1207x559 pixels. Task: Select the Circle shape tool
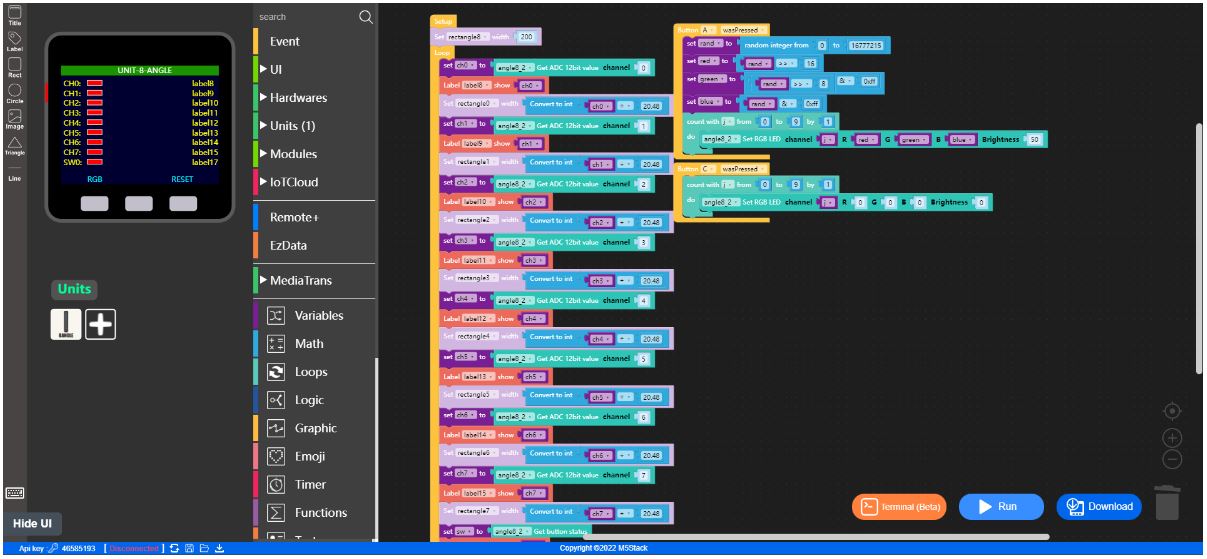click(x=14, y=91)
